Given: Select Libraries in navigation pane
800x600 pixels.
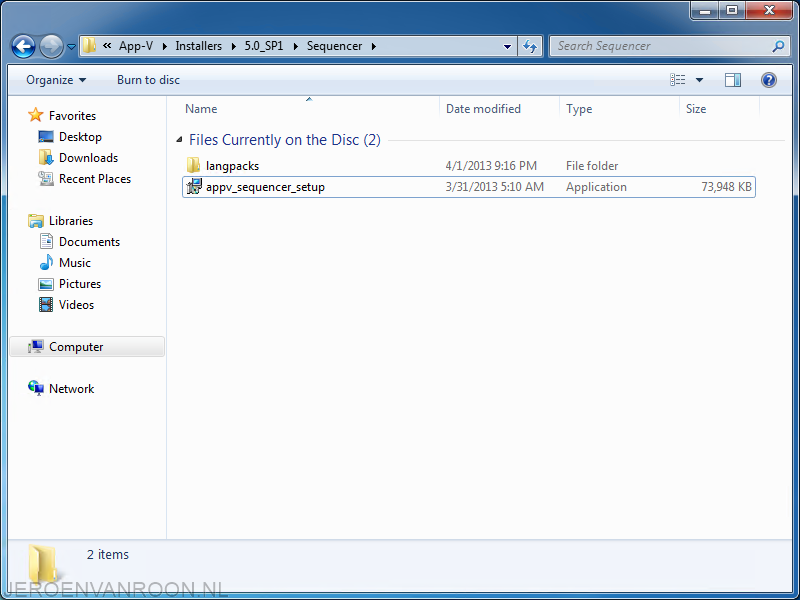Looking at the screenshot, I should (x=71, y=221).
